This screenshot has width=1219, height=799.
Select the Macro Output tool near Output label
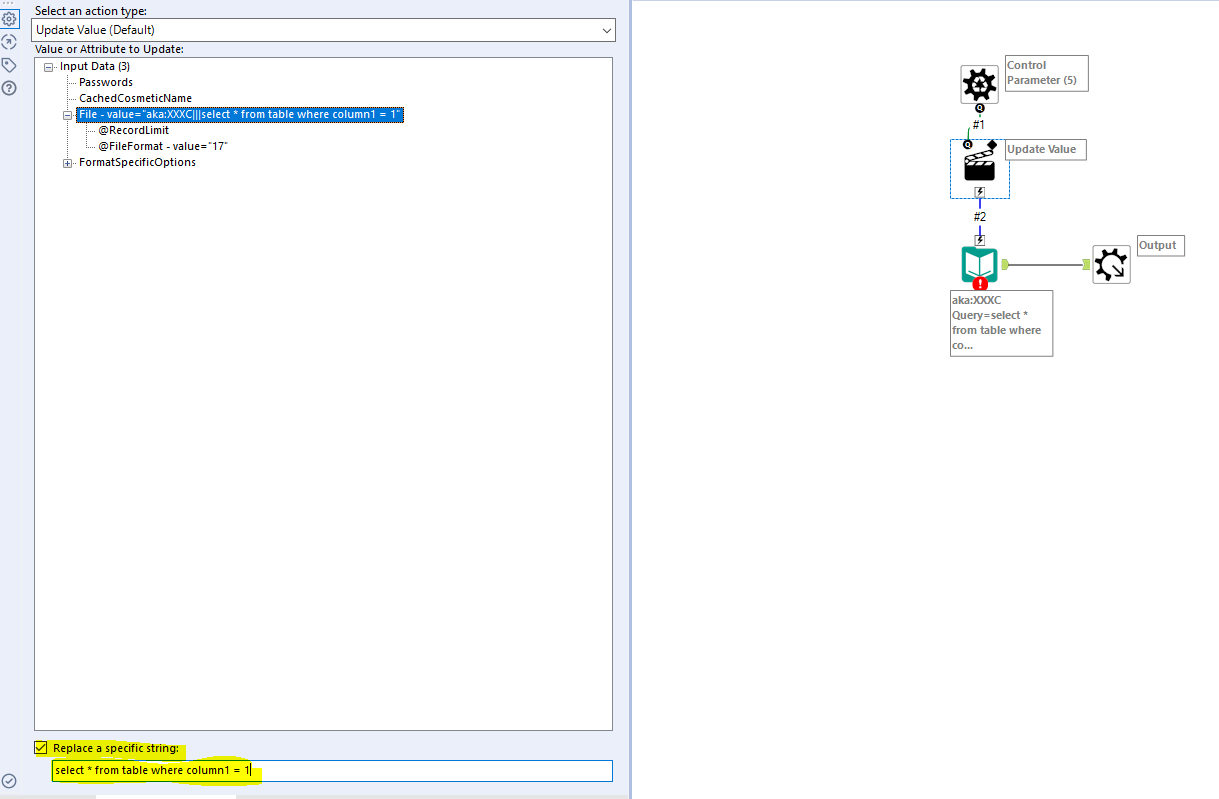(1111, 263)
